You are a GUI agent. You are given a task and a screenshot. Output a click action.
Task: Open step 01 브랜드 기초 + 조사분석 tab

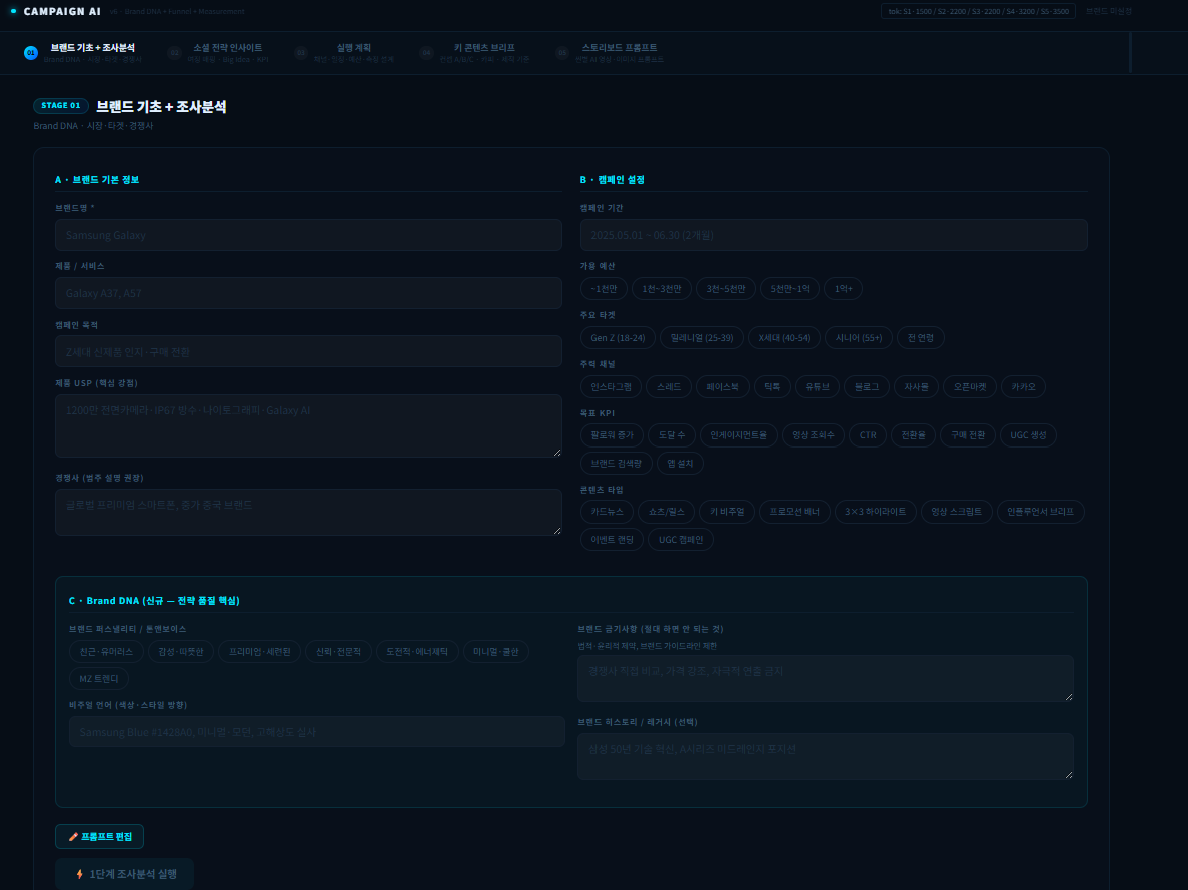click(83, 53)
